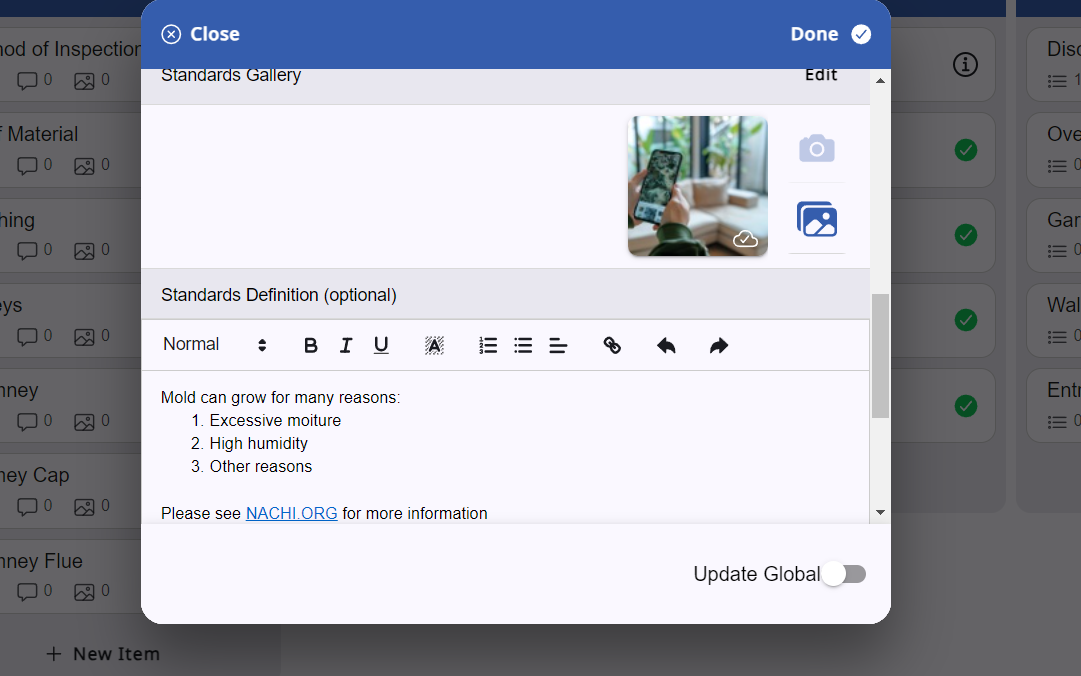The height and width of the screenshot is (676, 1081).
Task: Open the image gallery picker icon
Action: [817, 219]
